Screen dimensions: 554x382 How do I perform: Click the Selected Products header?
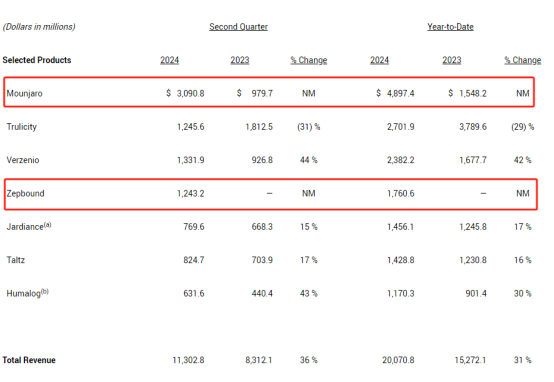(x=37, y=60)
